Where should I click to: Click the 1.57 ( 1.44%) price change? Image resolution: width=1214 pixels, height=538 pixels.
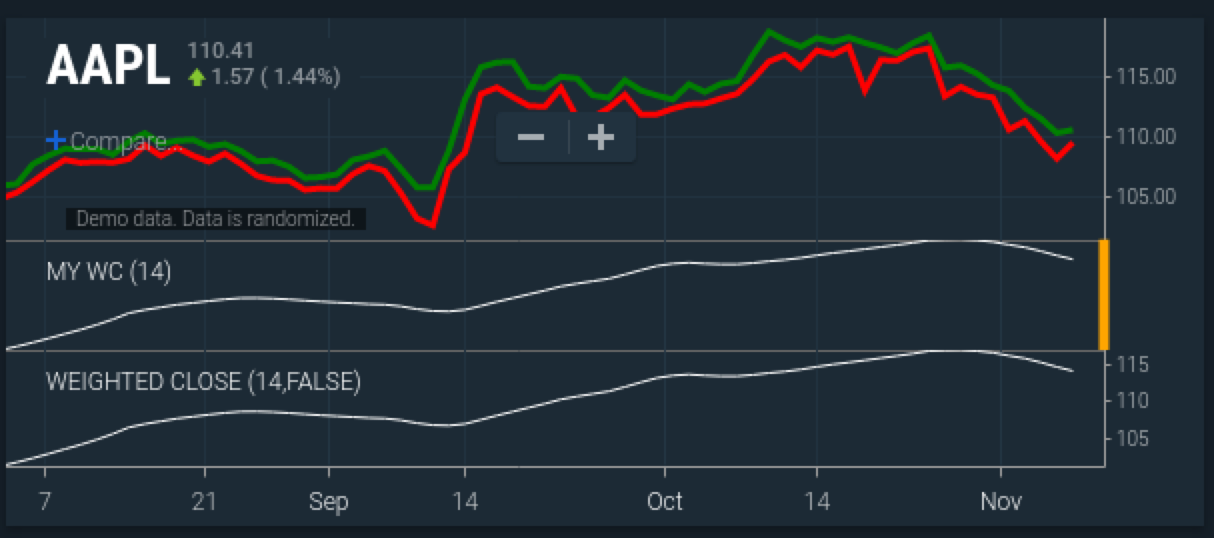click(275, 77)
